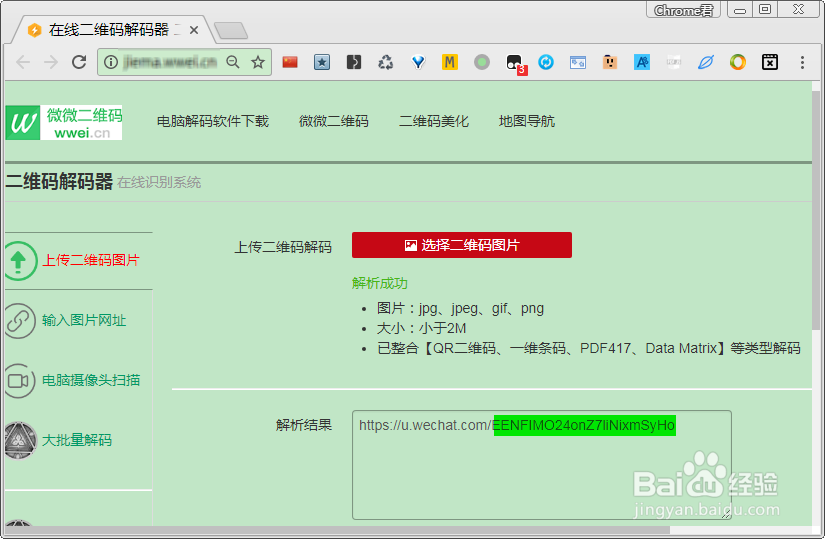Open the extension with red badge 3
Viewport: 825px width, 539px height.
[x=515, y=64]
